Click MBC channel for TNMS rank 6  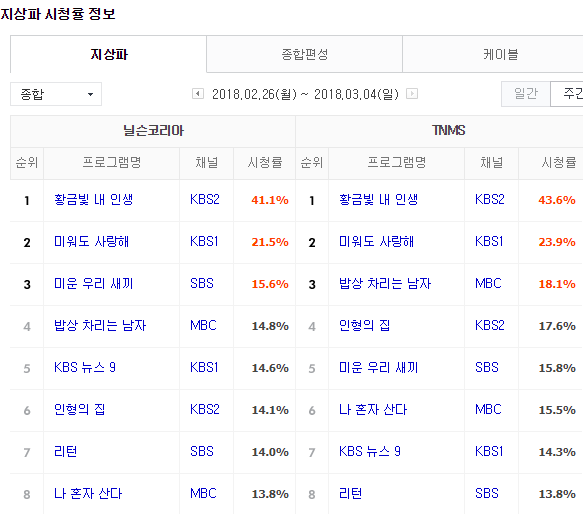[488, 410]
